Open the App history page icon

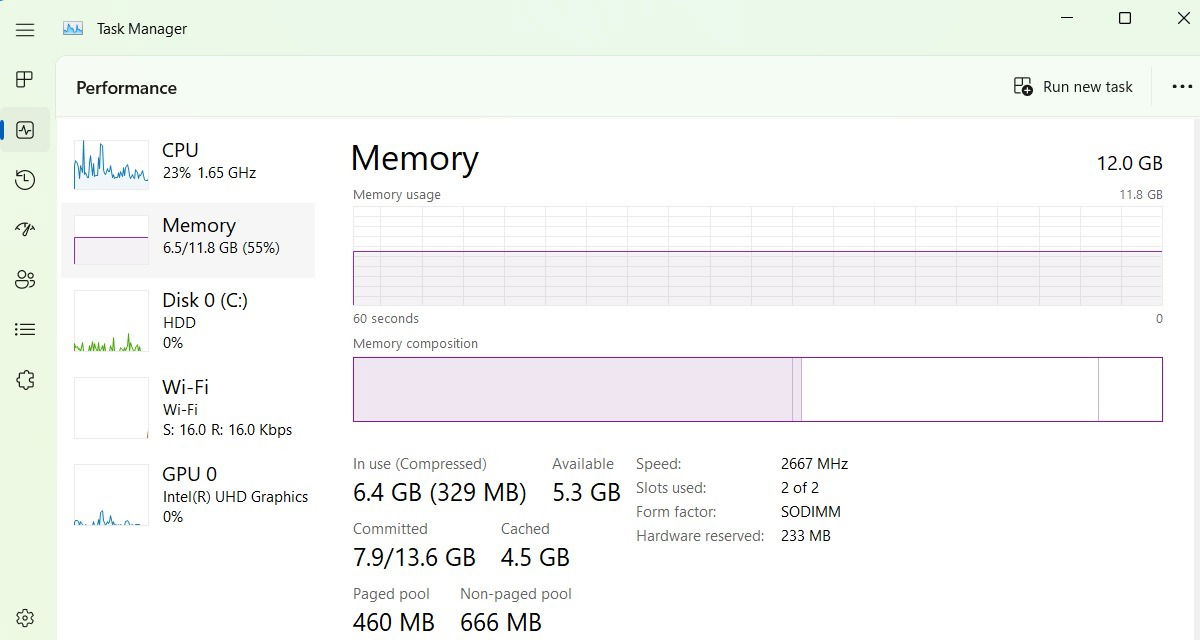(25, 180)
